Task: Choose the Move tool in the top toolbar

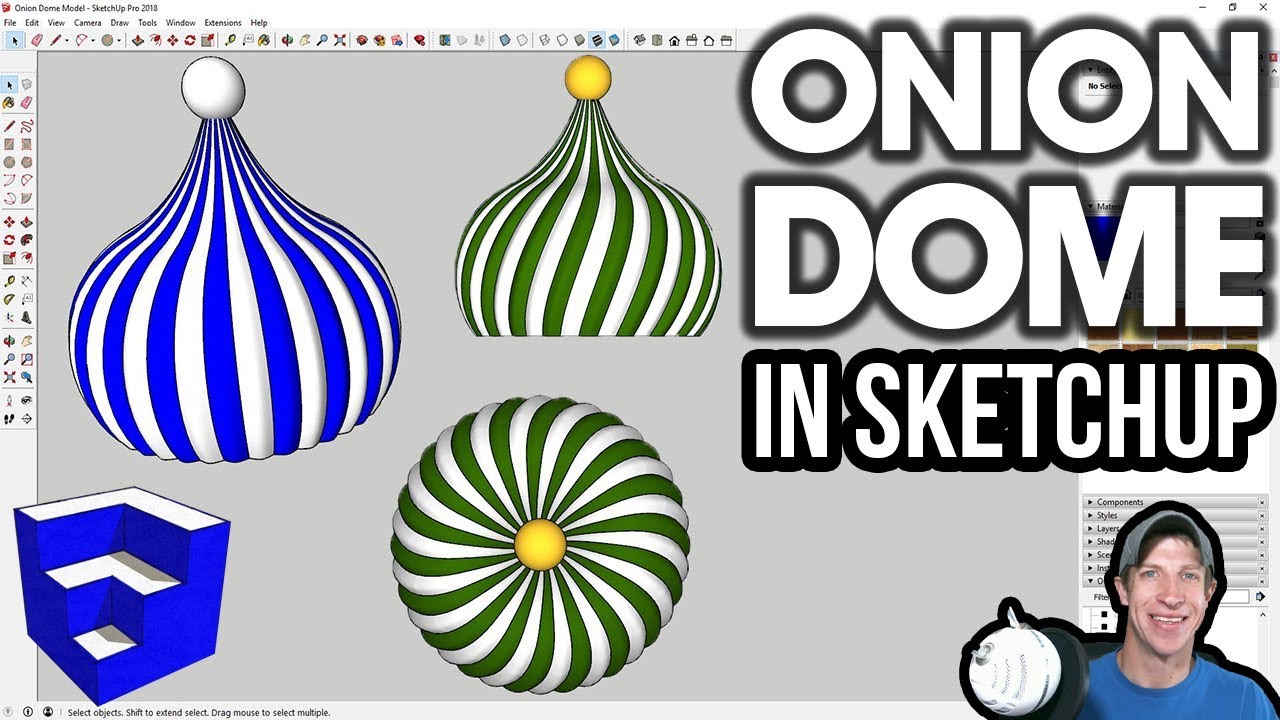Action: point(172,40)
